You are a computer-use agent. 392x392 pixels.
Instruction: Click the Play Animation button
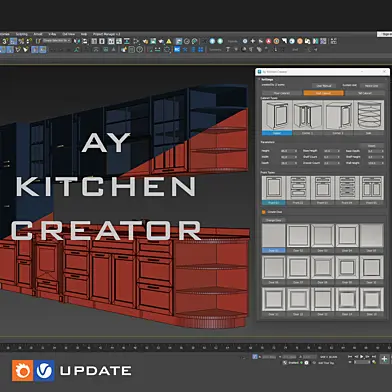pos(362,357)
